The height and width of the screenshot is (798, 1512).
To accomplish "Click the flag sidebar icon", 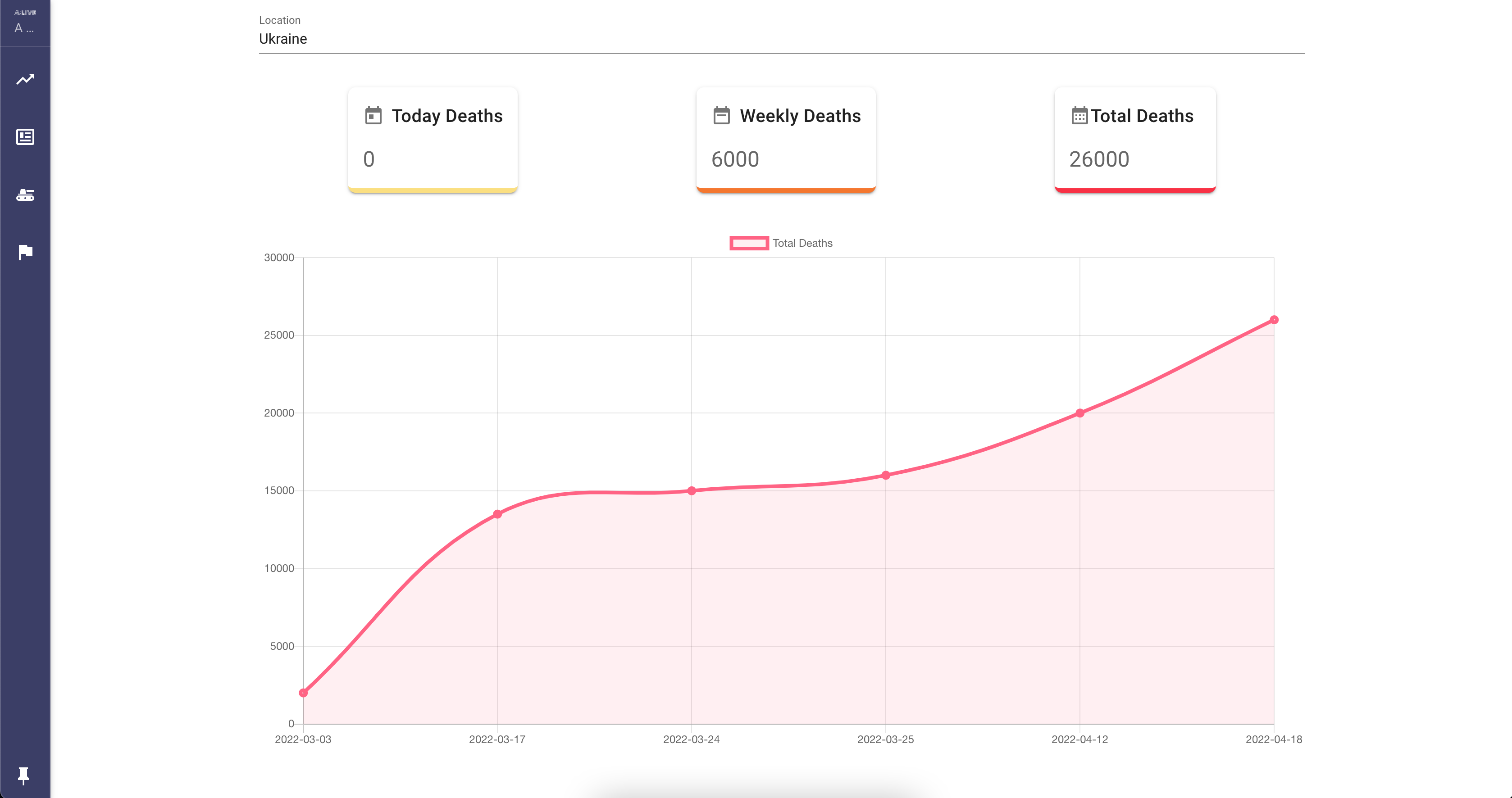I will point(25,252).
